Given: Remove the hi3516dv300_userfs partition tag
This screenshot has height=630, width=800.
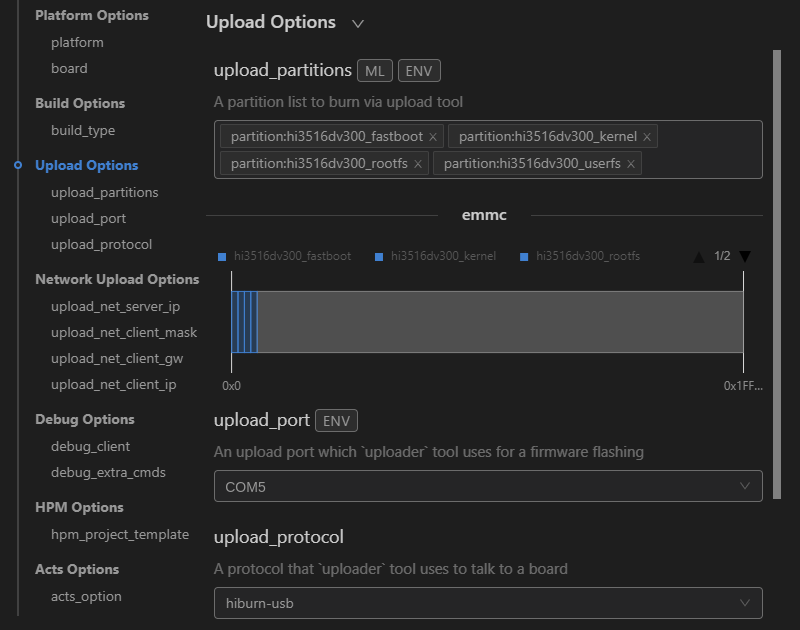Looking at the screenshot, I should coord(631,164).
